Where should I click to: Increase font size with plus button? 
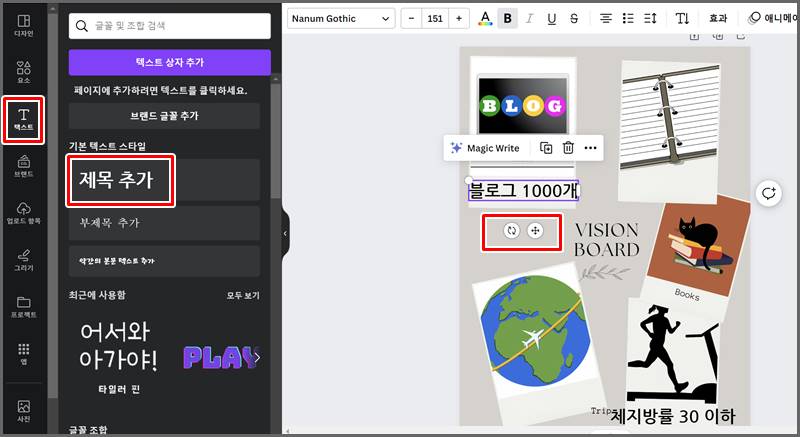click(x=459, y=18)
